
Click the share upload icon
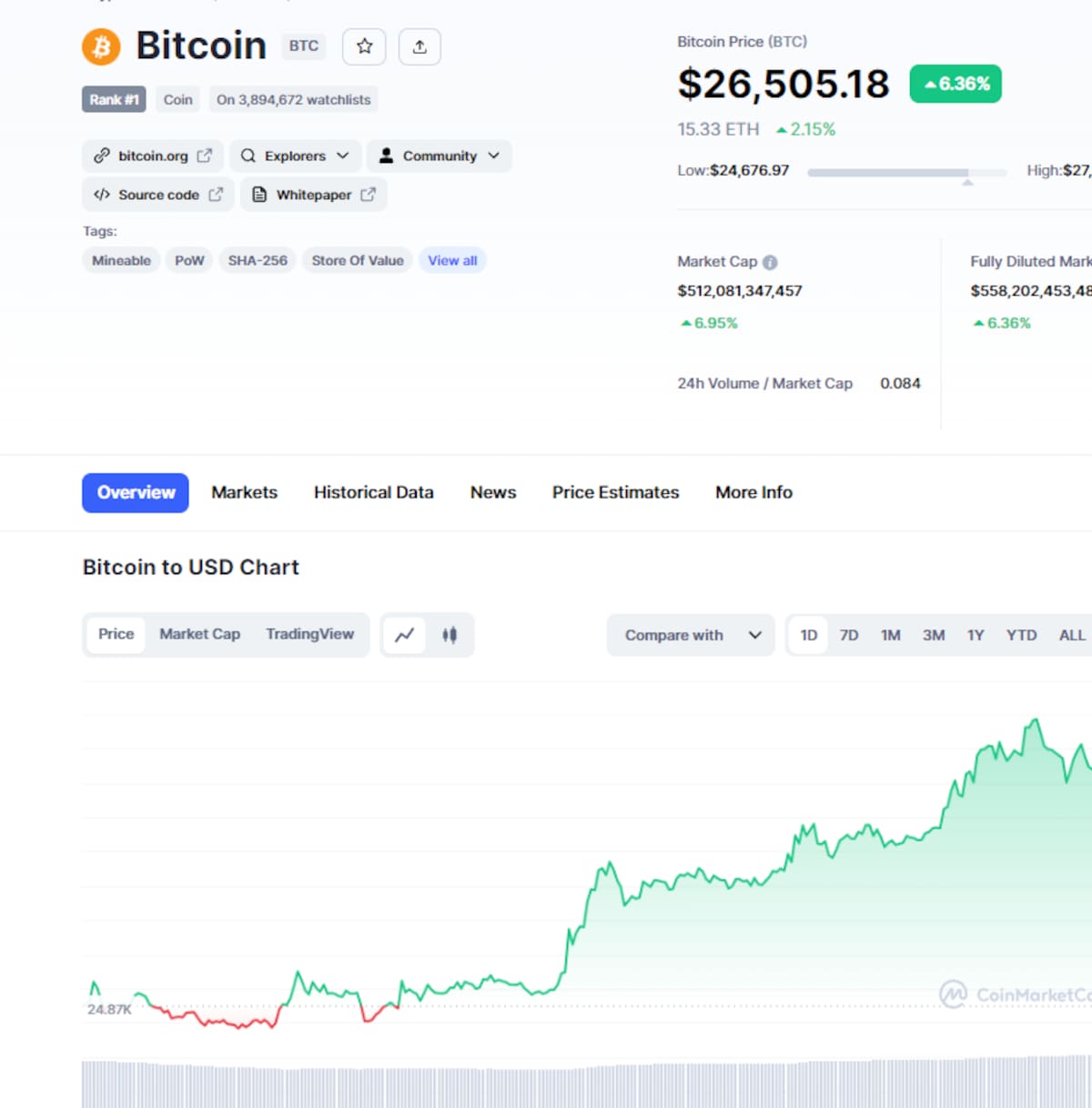click(x=420, y=46)
